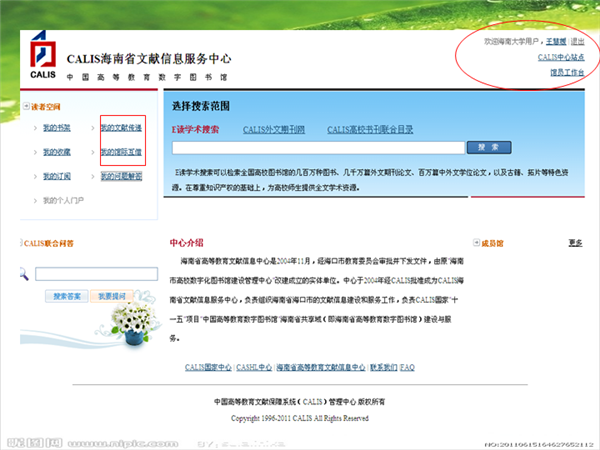Click the 选择搜索范围 heading

(x=201, y=106)
